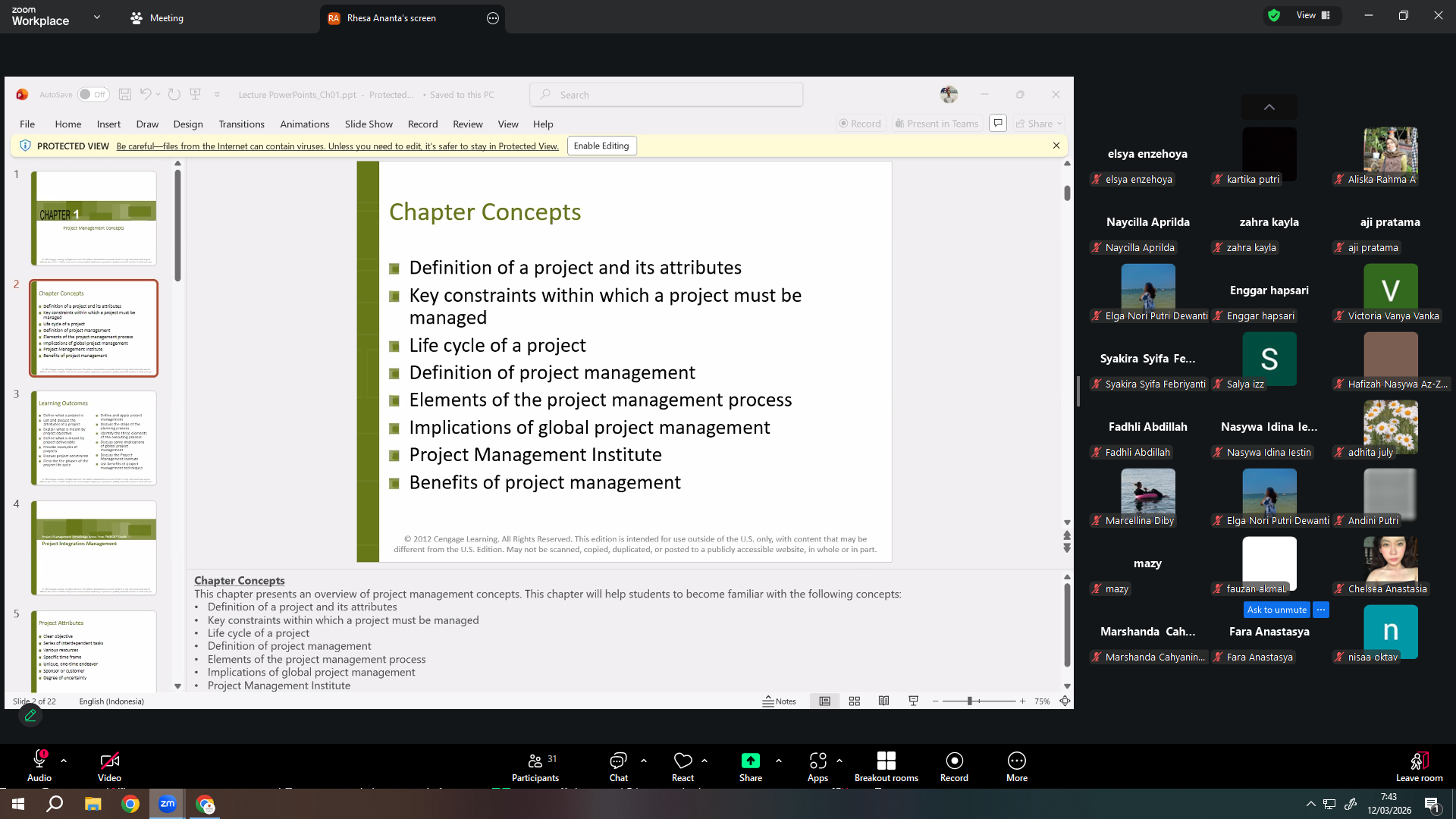Open Windows Start menu
The image size is (1456, 819).
18,804
